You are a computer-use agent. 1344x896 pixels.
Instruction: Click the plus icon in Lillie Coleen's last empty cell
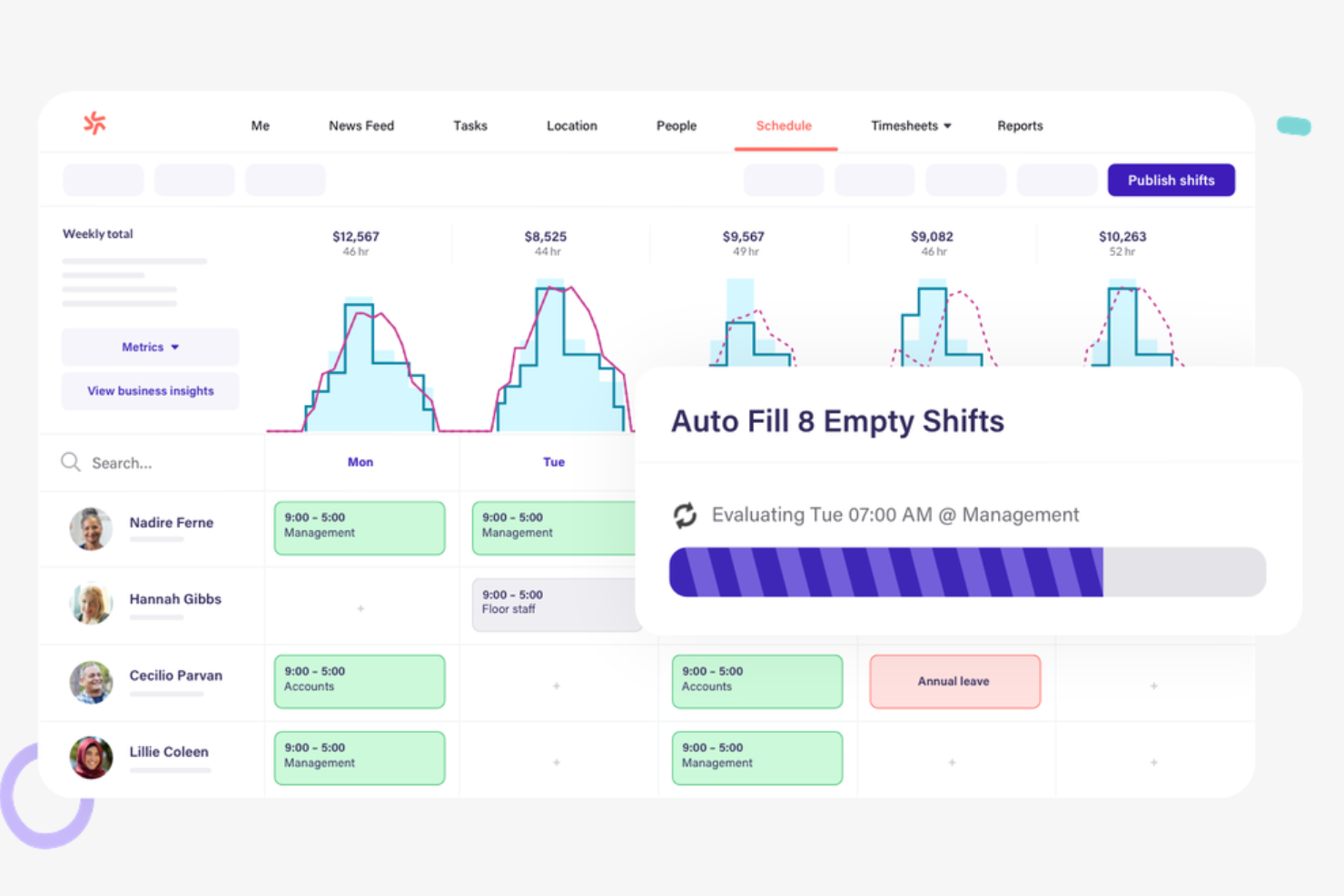pos(1153,762)
